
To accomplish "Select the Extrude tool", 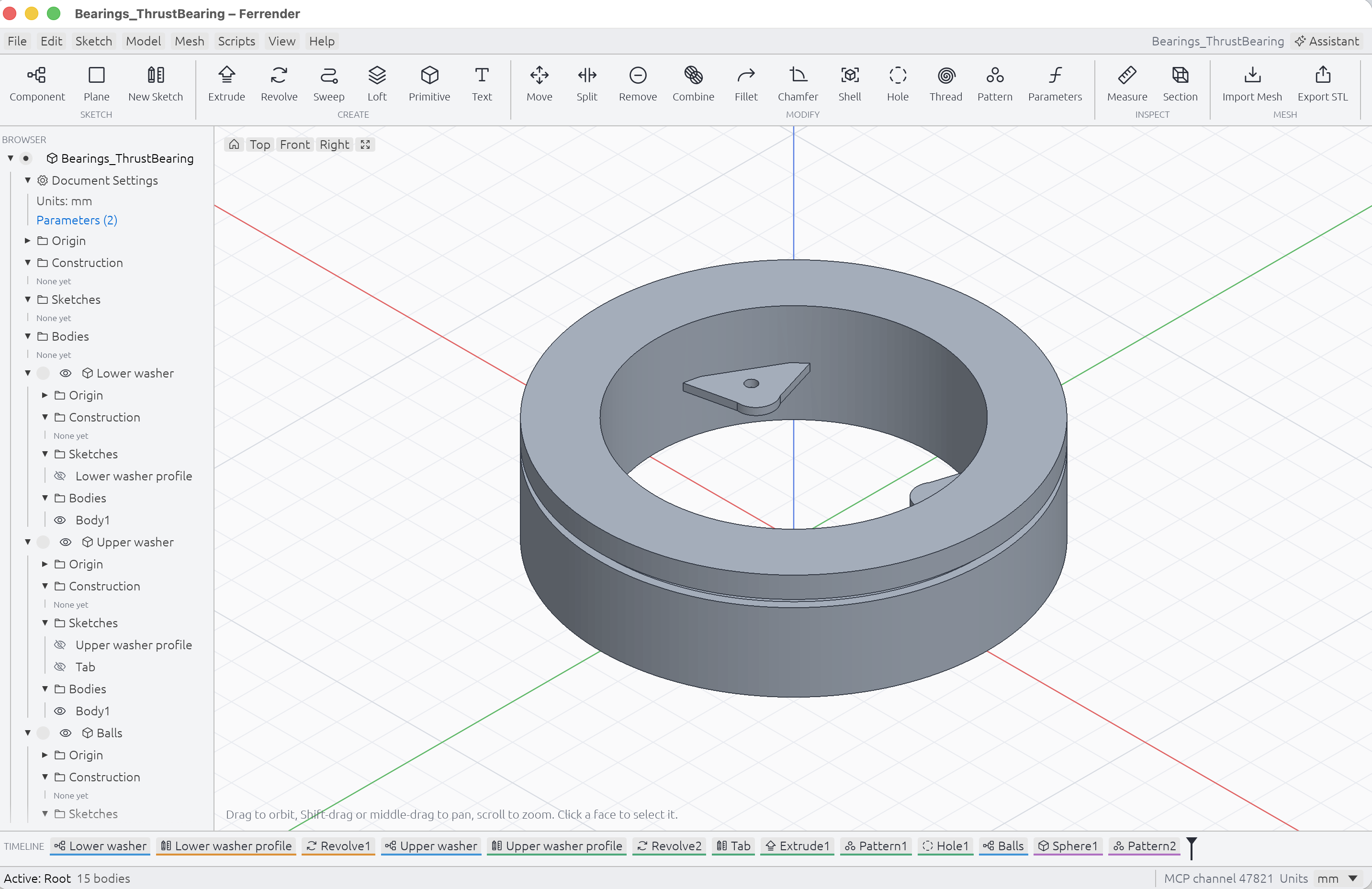I will pyautogui.click(x=226, y=84).
